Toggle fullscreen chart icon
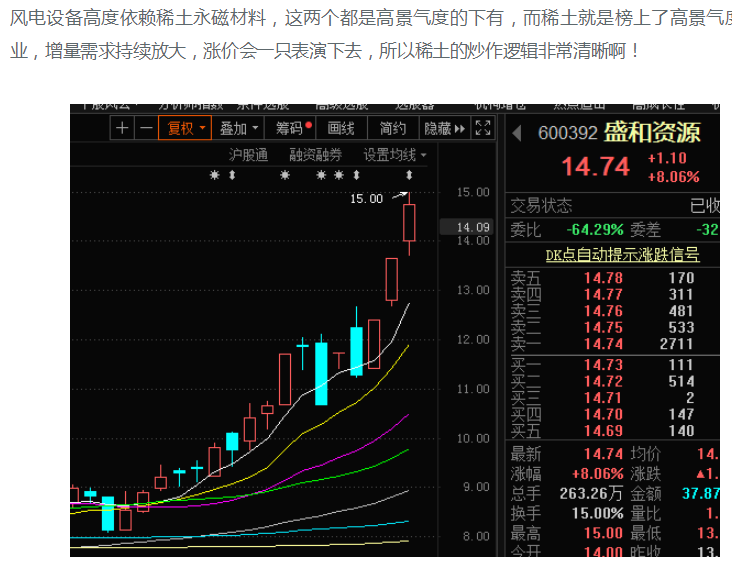 483,128
